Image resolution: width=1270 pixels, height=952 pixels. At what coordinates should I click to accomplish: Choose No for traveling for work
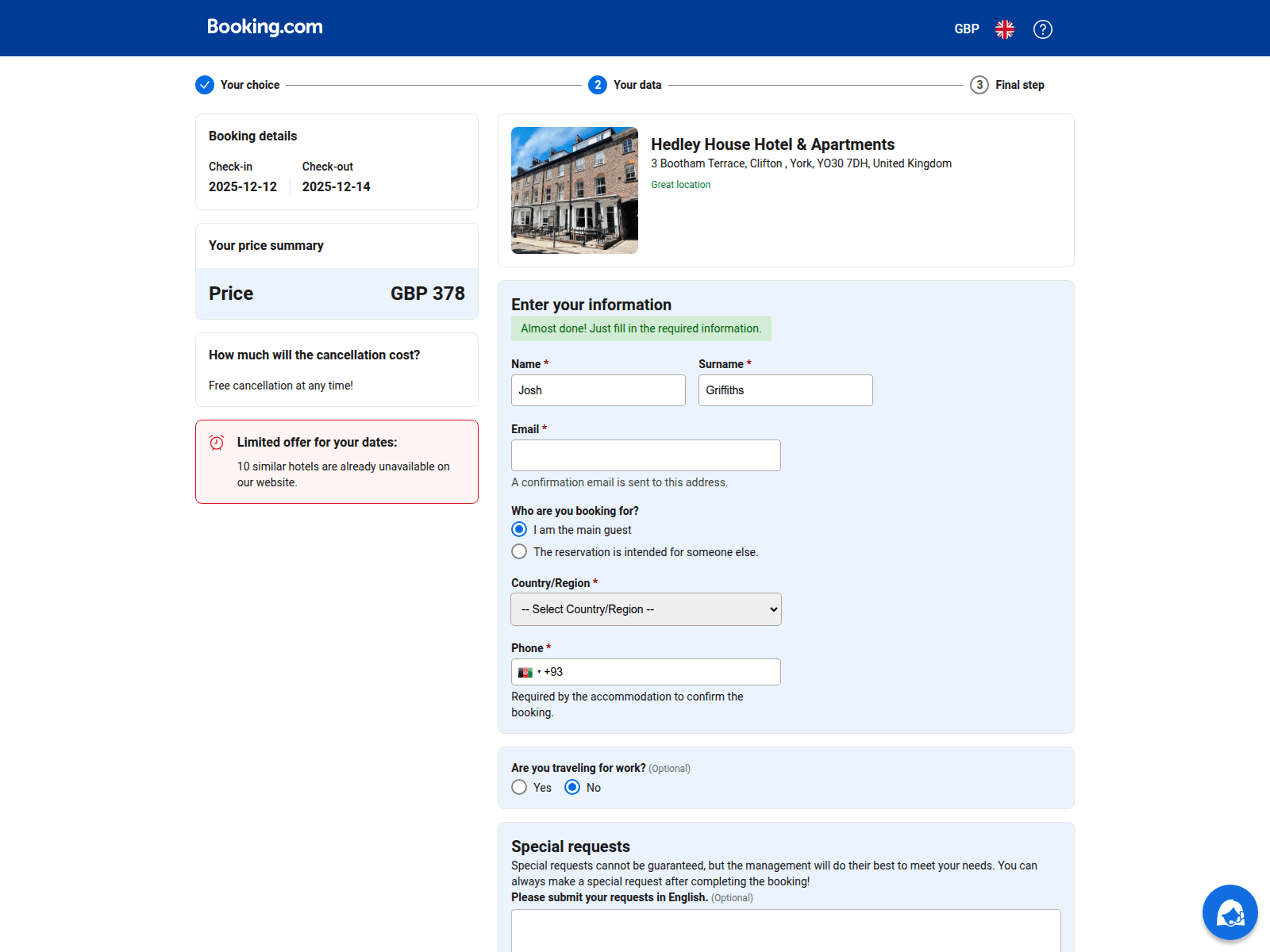[x=572, y=787]
